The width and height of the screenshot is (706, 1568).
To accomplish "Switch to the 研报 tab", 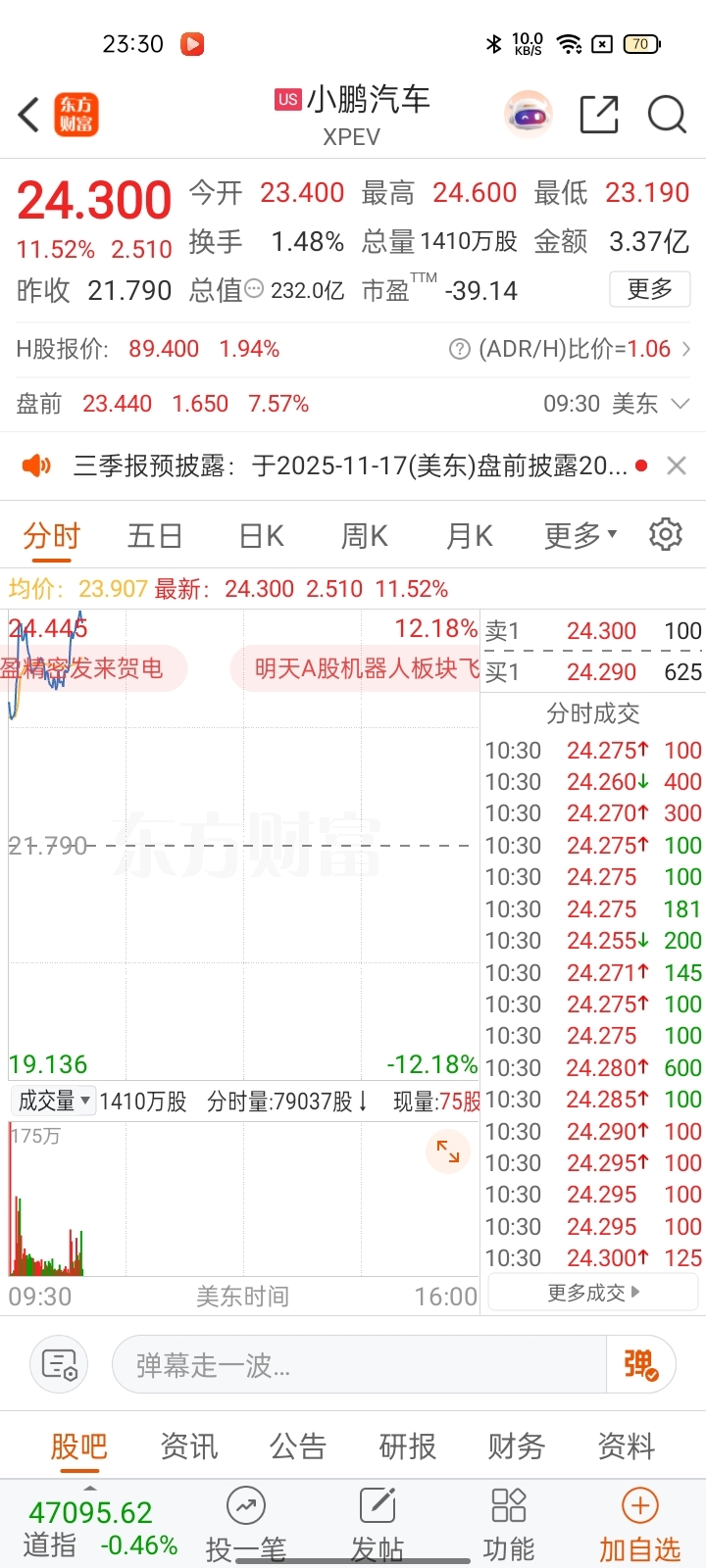I will 408,1446.
